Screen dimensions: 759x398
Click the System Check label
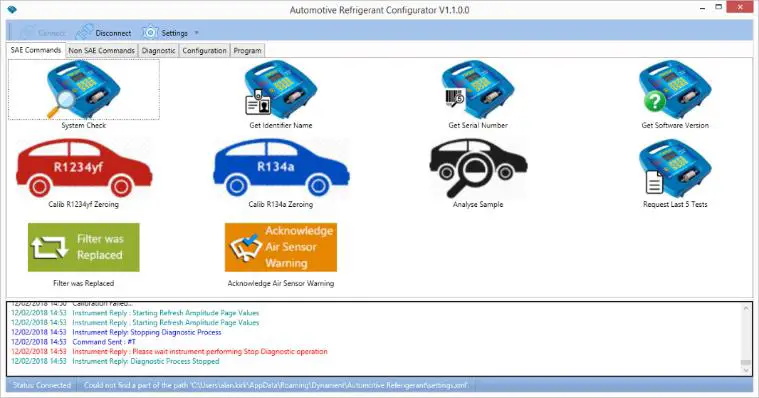(84, 125)
